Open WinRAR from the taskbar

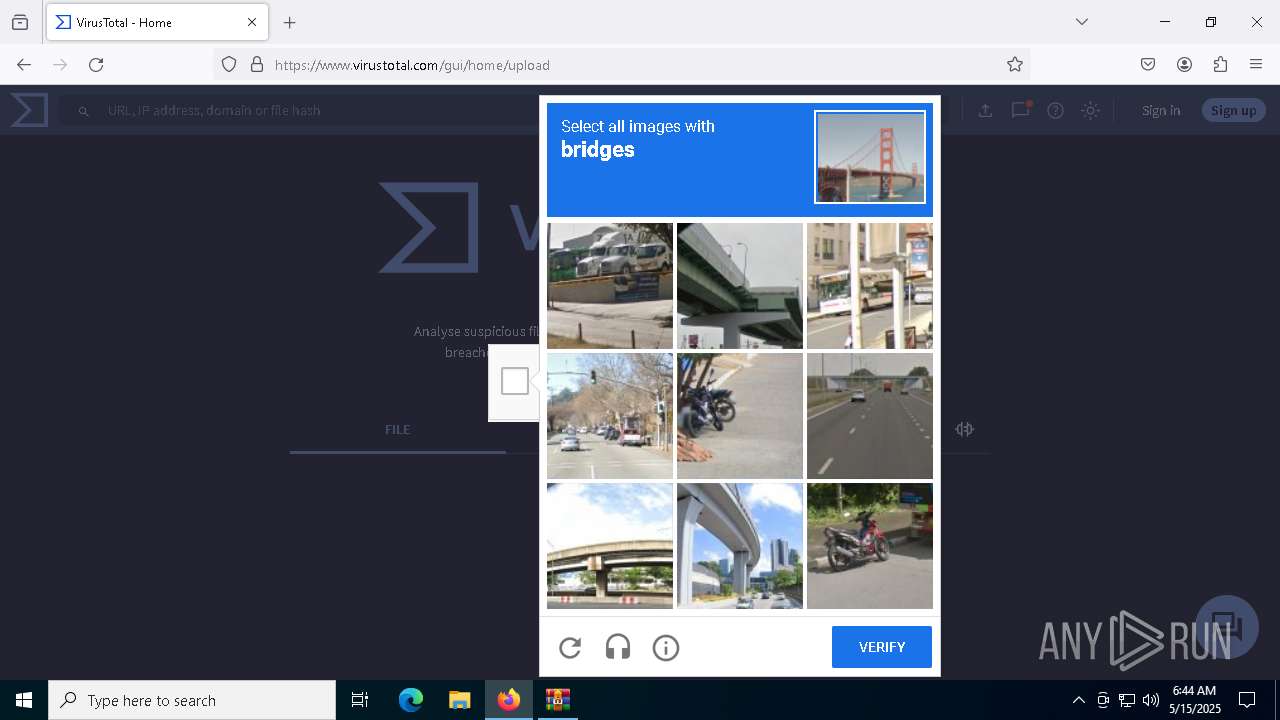coord(557,700)
